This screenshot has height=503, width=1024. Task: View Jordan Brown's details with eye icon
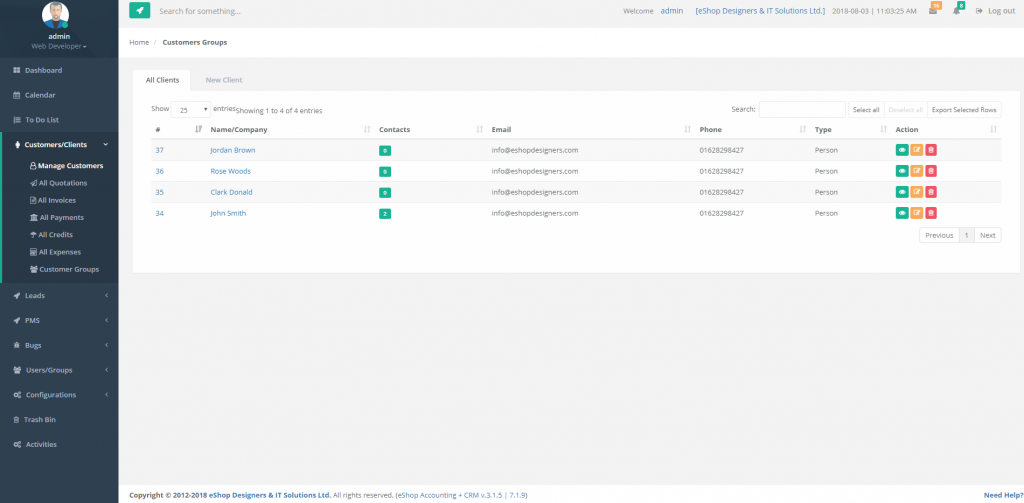tap(902, 150)
